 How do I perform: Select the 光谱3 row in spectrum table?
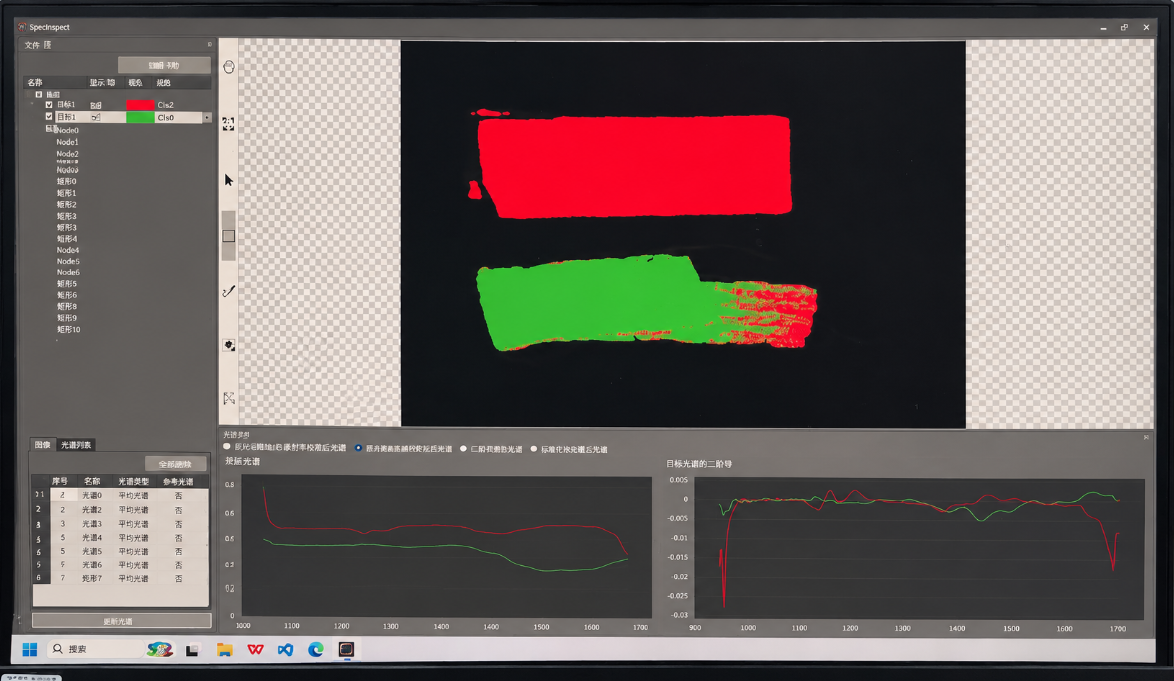click(120, 524)
